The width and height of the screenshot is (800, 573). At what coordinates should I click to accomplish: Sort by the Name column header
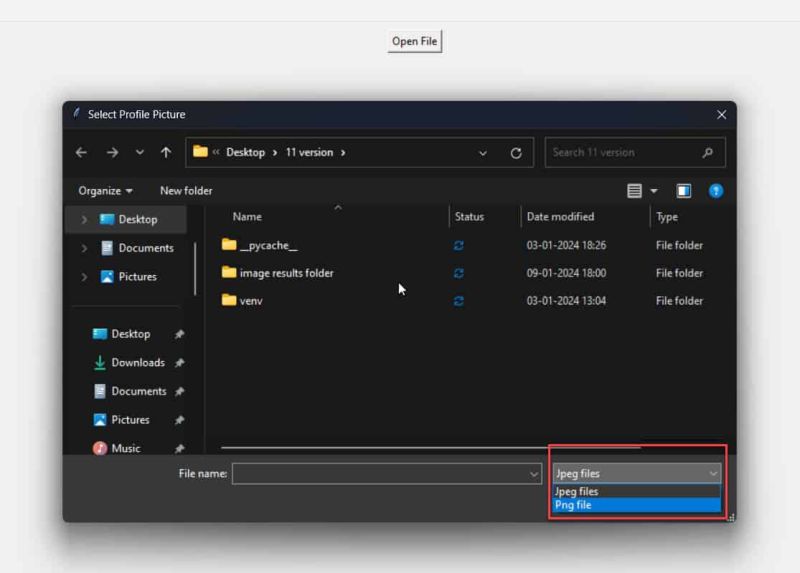click(x=247, y=217)
